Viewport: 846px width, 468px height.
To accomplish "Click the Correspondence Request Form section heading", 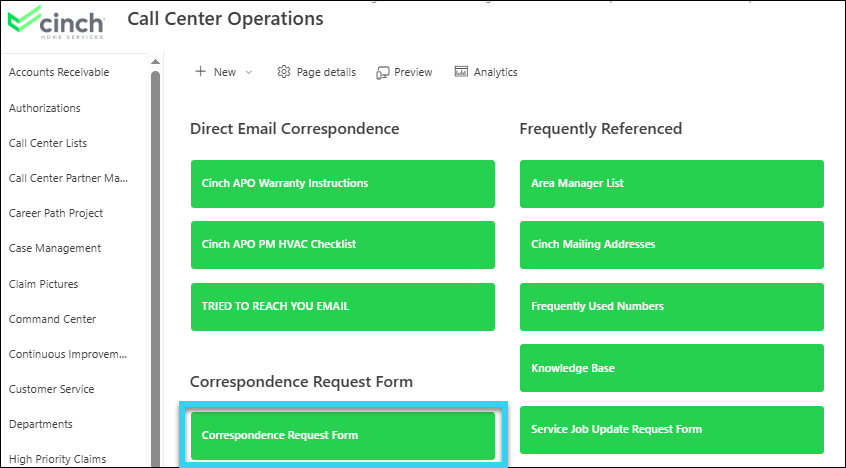I will point(301,382).
